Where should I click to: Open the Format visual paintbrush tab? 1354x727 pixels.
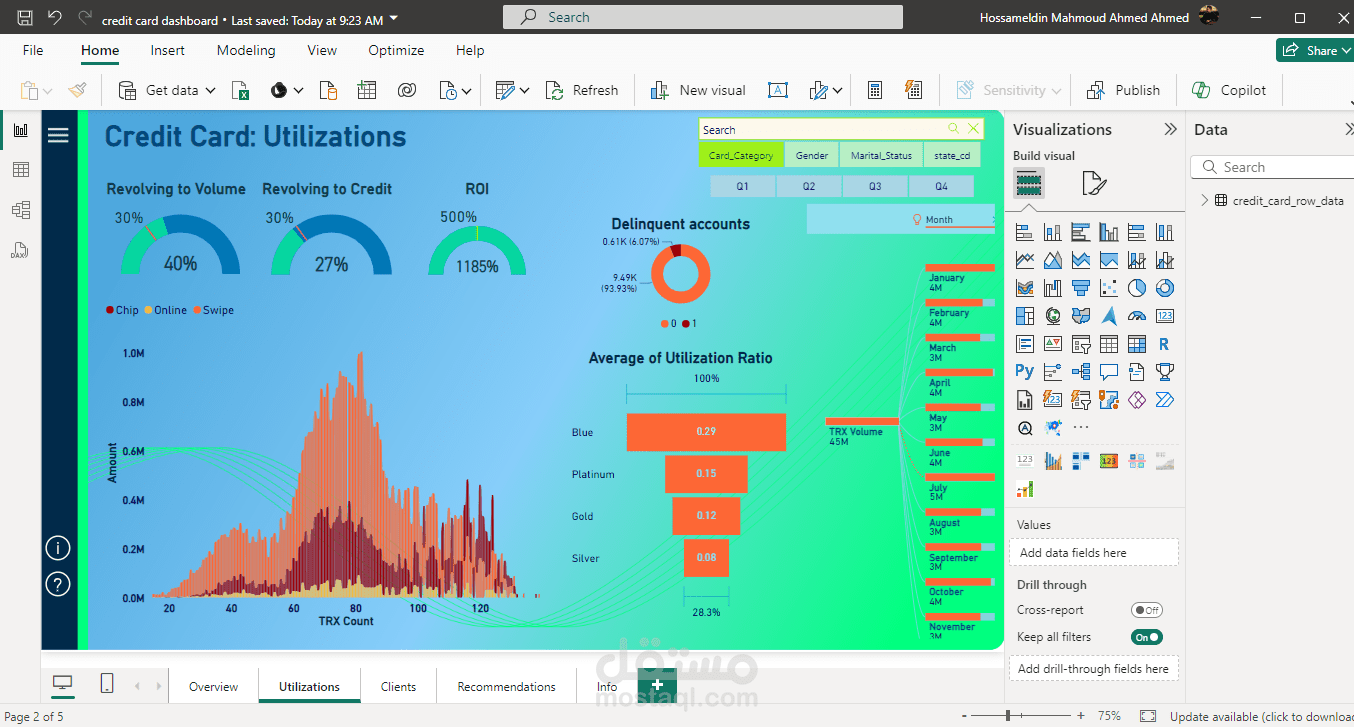[1094, 183]
